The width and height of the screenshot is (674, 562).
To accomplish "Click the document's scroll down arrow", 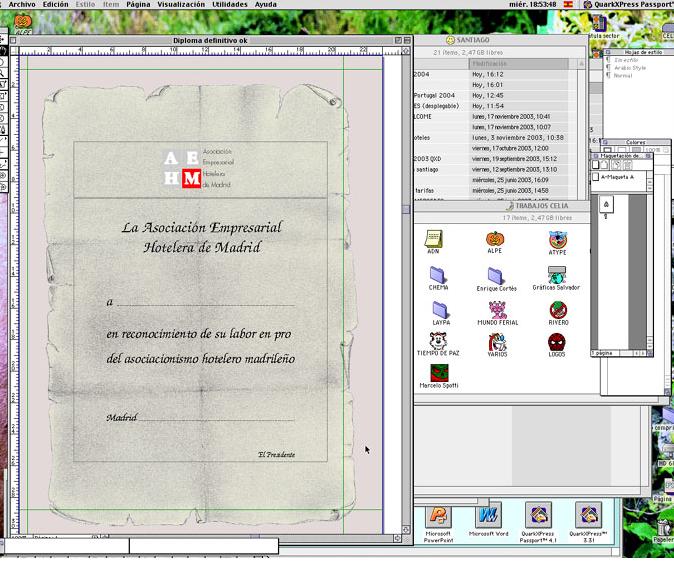I will pos(406,529).
